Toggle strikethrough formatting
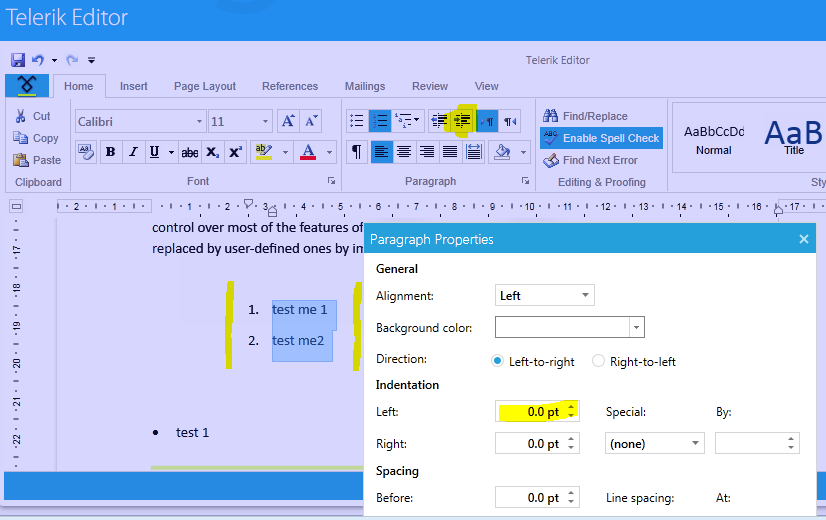This screenshot has height=520, width=826. click(190, 152)
